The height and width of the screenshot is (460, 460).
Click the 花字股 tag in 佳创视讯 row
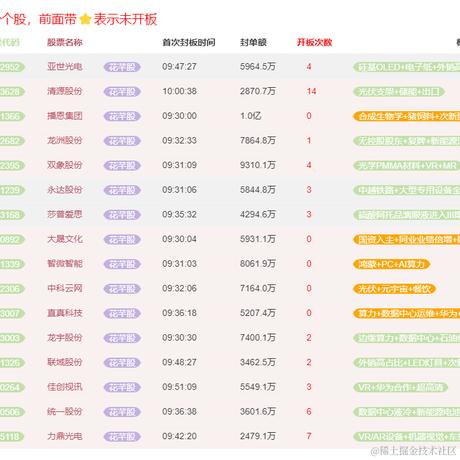click(x=122, y=388)
